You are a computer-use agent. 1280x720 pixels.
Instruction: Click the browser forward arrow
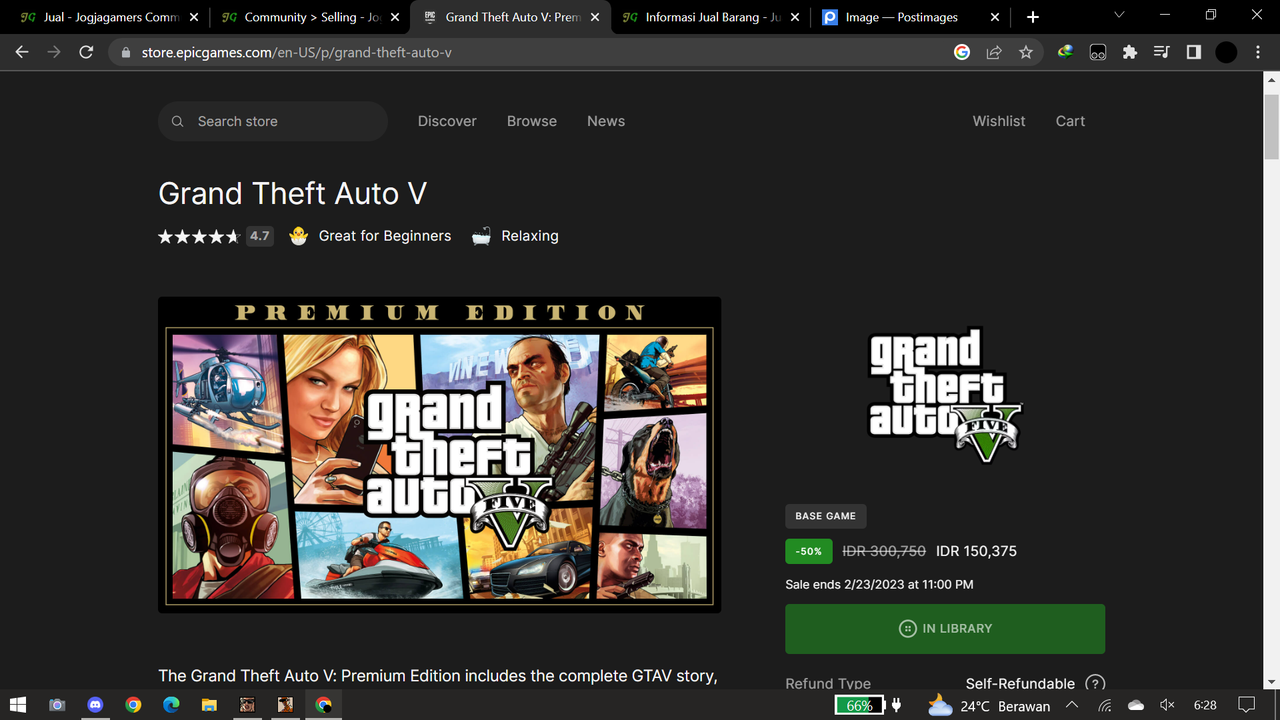pos(54,52)
